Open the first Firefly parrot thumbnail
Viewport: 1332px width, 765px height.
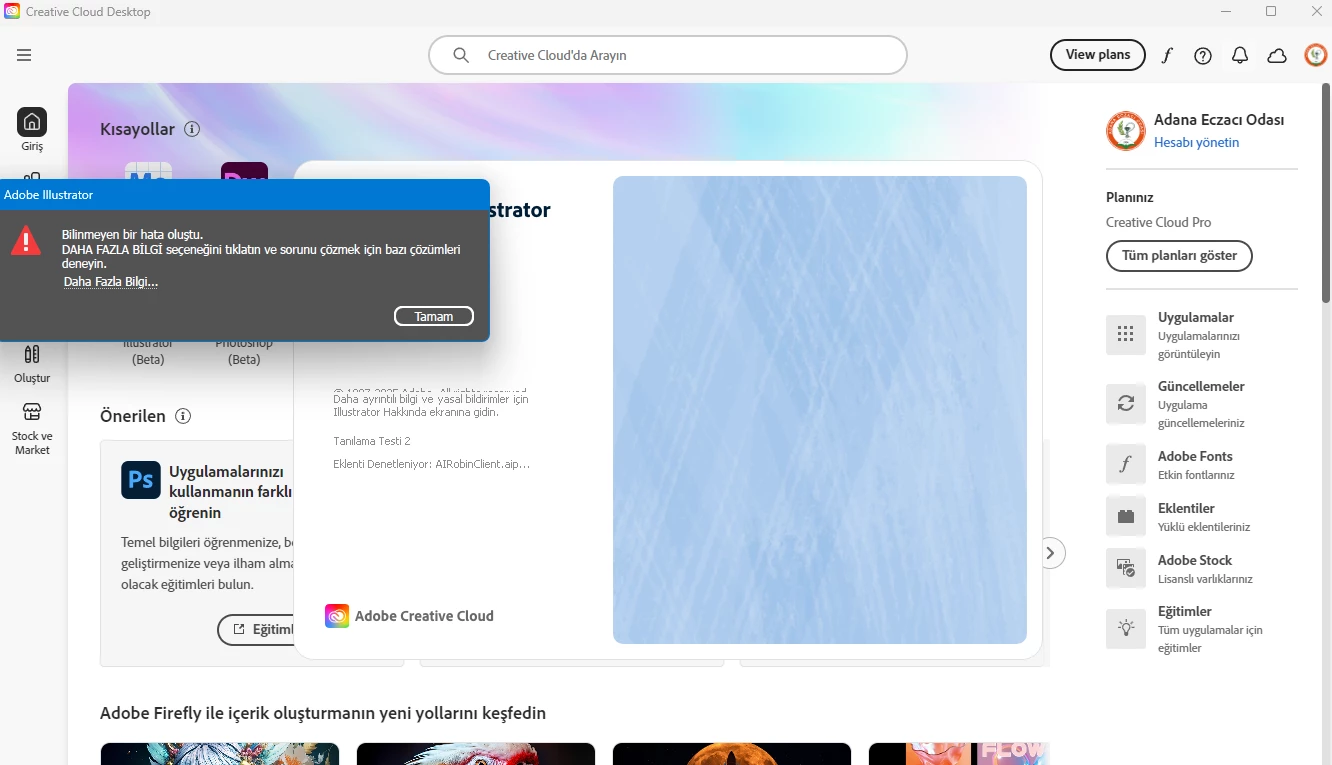pyautogui.click(x=220, y=754)
